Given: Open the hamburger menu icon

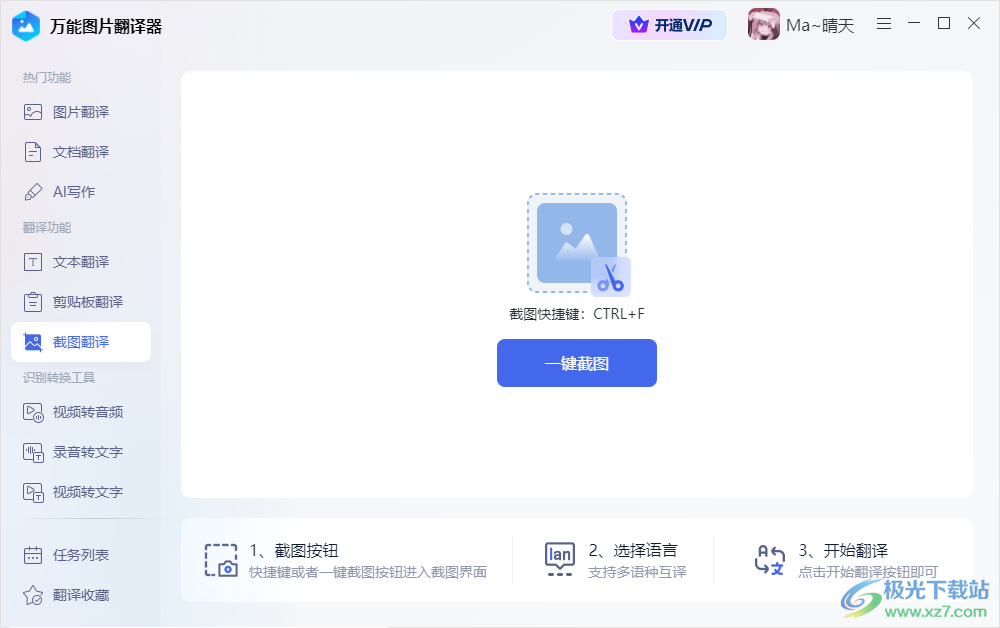Looking at the screenshot, I should pos(884,24).
